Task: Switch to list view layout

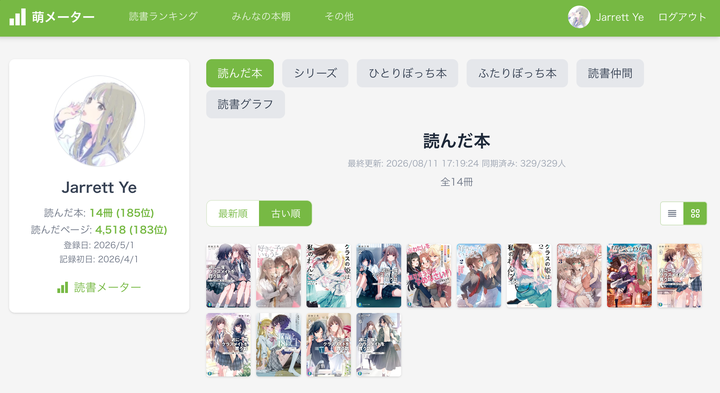Action: tap(672, 213)
